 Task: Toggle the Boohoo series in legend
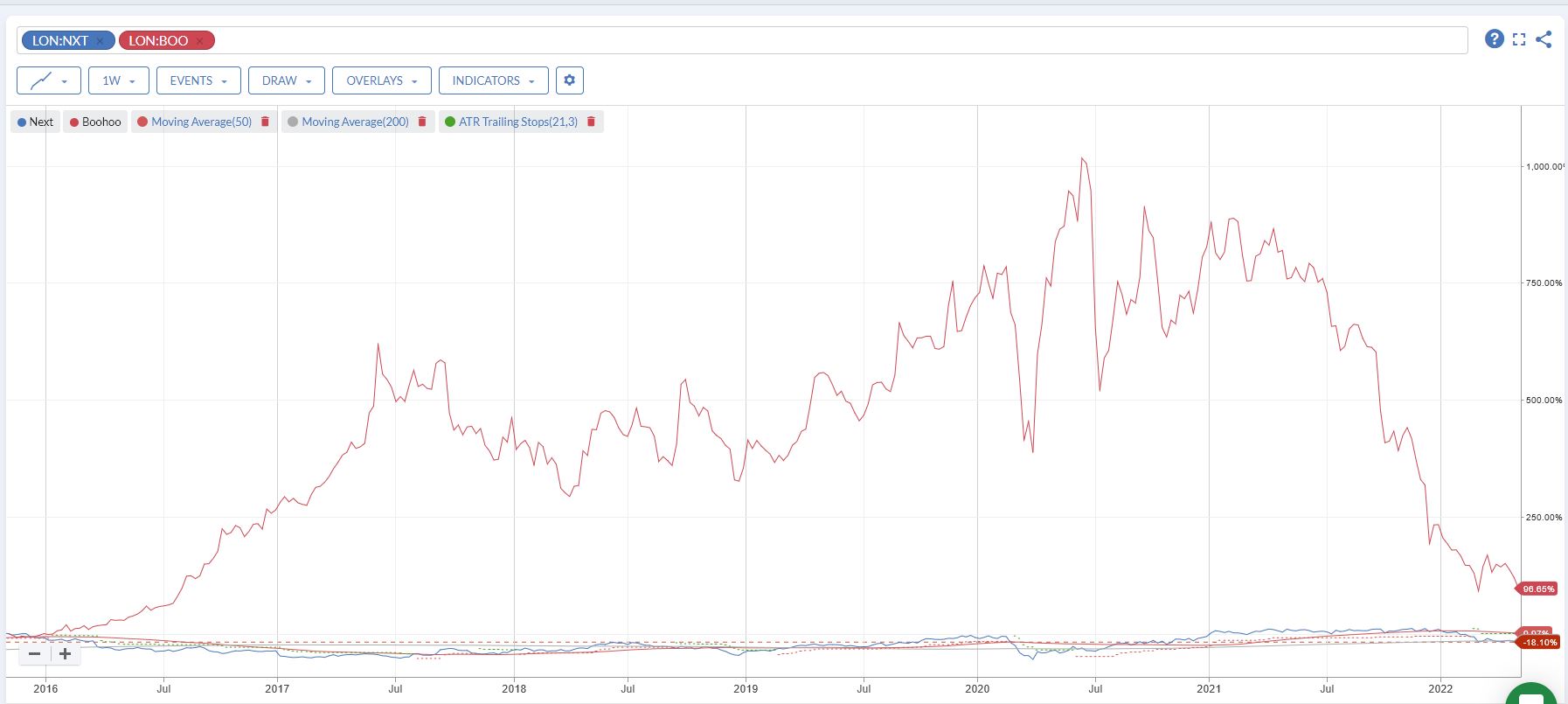pos(95,122)
